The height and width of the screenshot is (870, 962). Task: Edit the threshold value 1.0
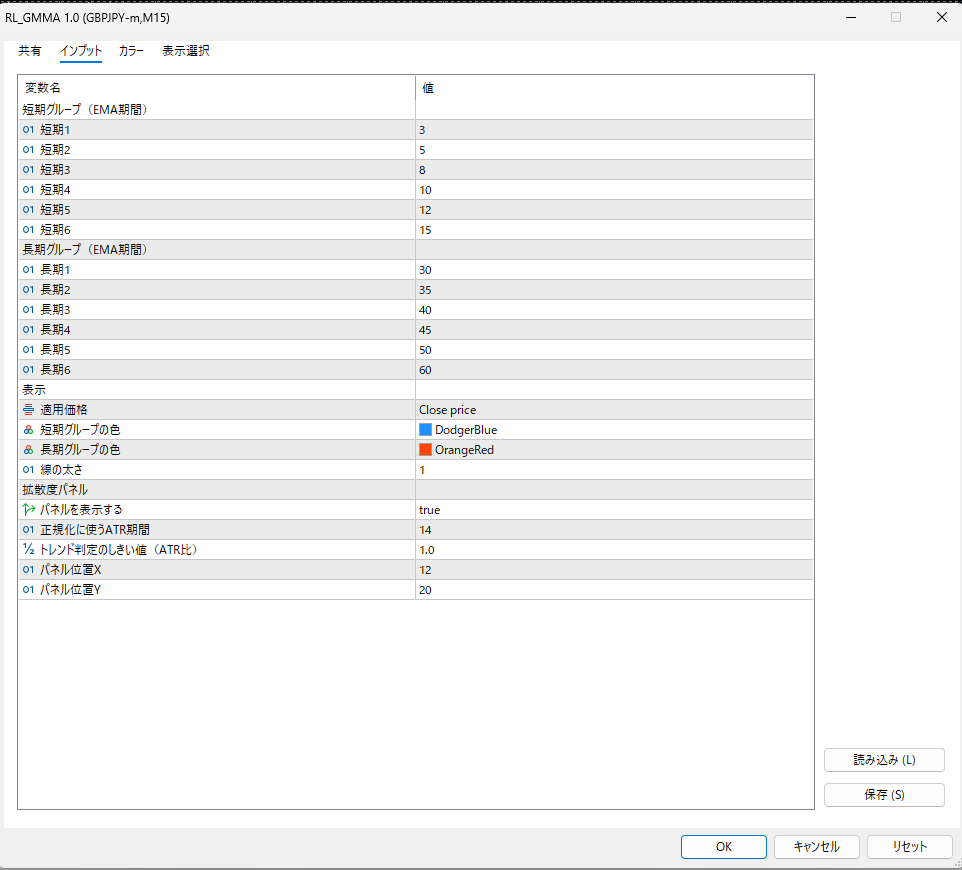(x=614, y=550)
